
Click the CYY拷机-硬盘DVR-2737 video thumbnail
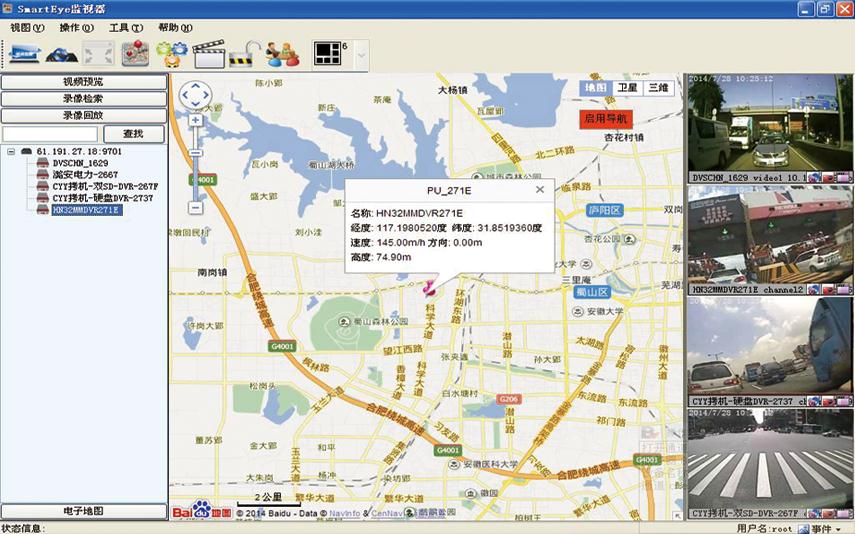point(770,346)
